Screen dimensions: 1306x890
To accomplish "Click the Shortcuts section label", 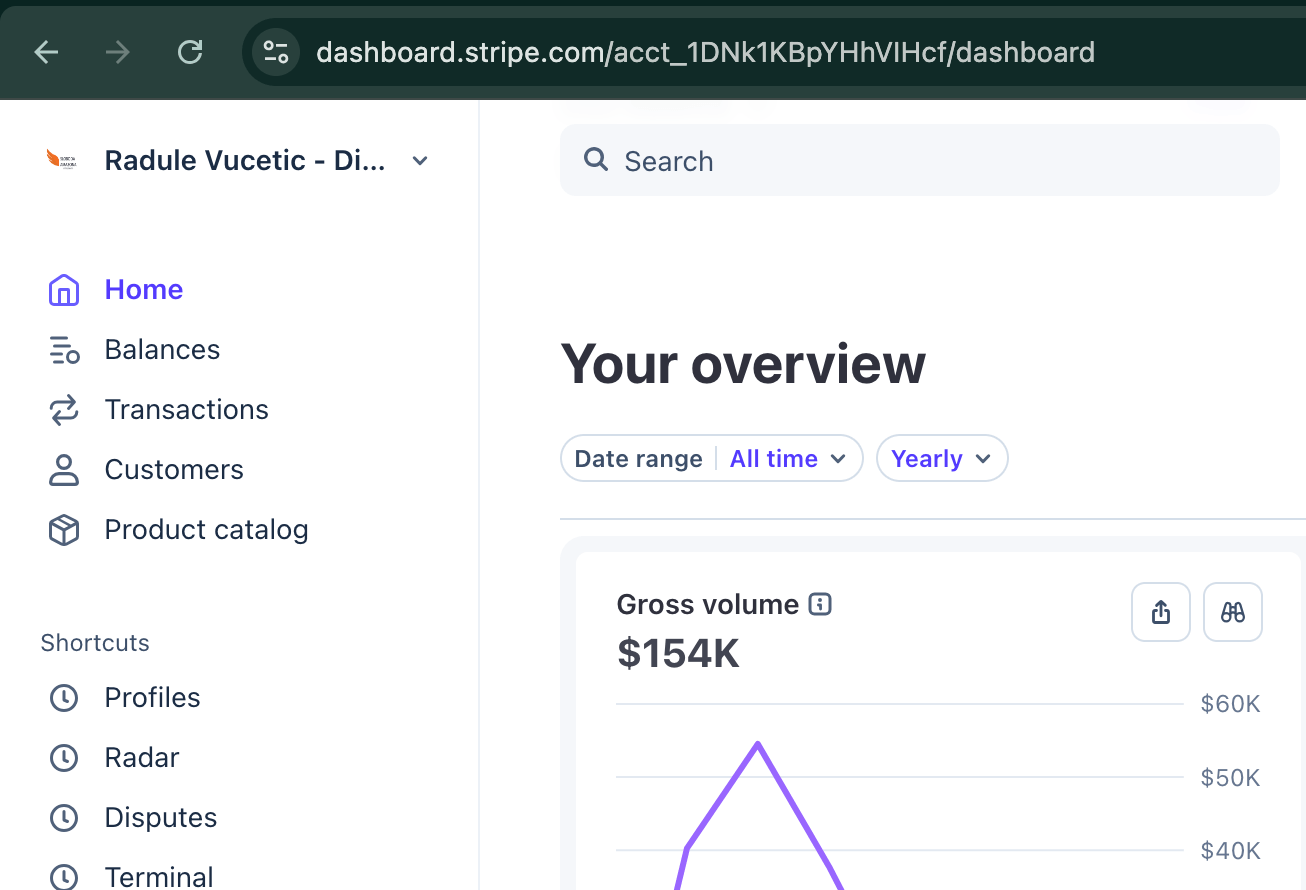I will point(95,643).
